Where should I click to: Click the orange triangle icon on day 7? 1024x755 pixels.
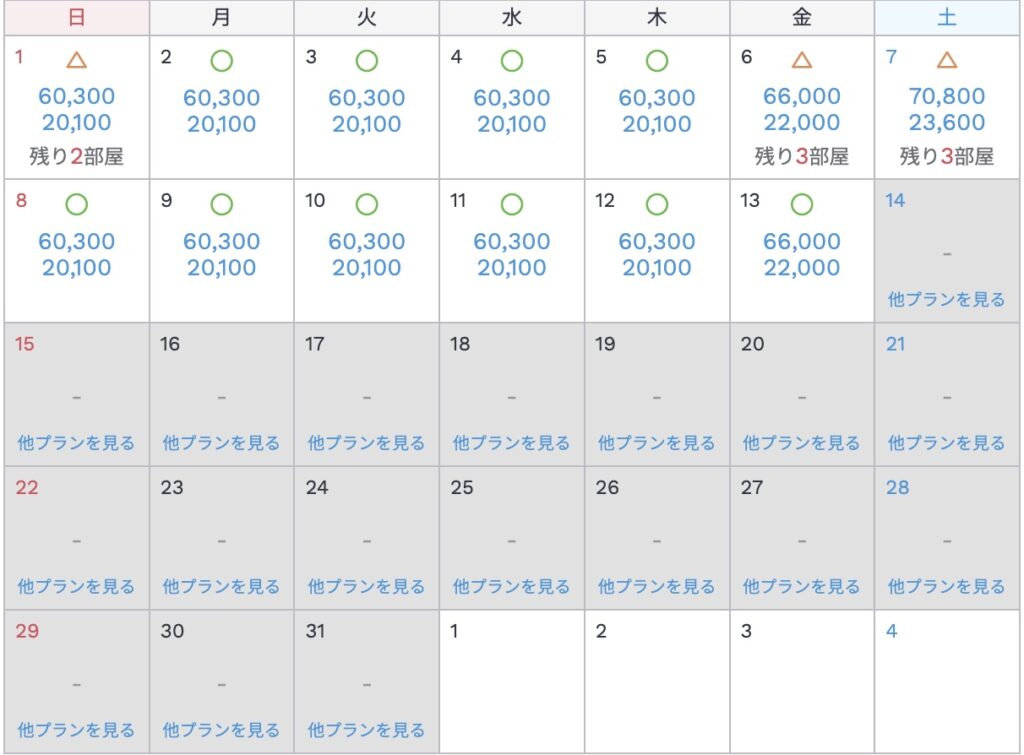pos(947,60)
